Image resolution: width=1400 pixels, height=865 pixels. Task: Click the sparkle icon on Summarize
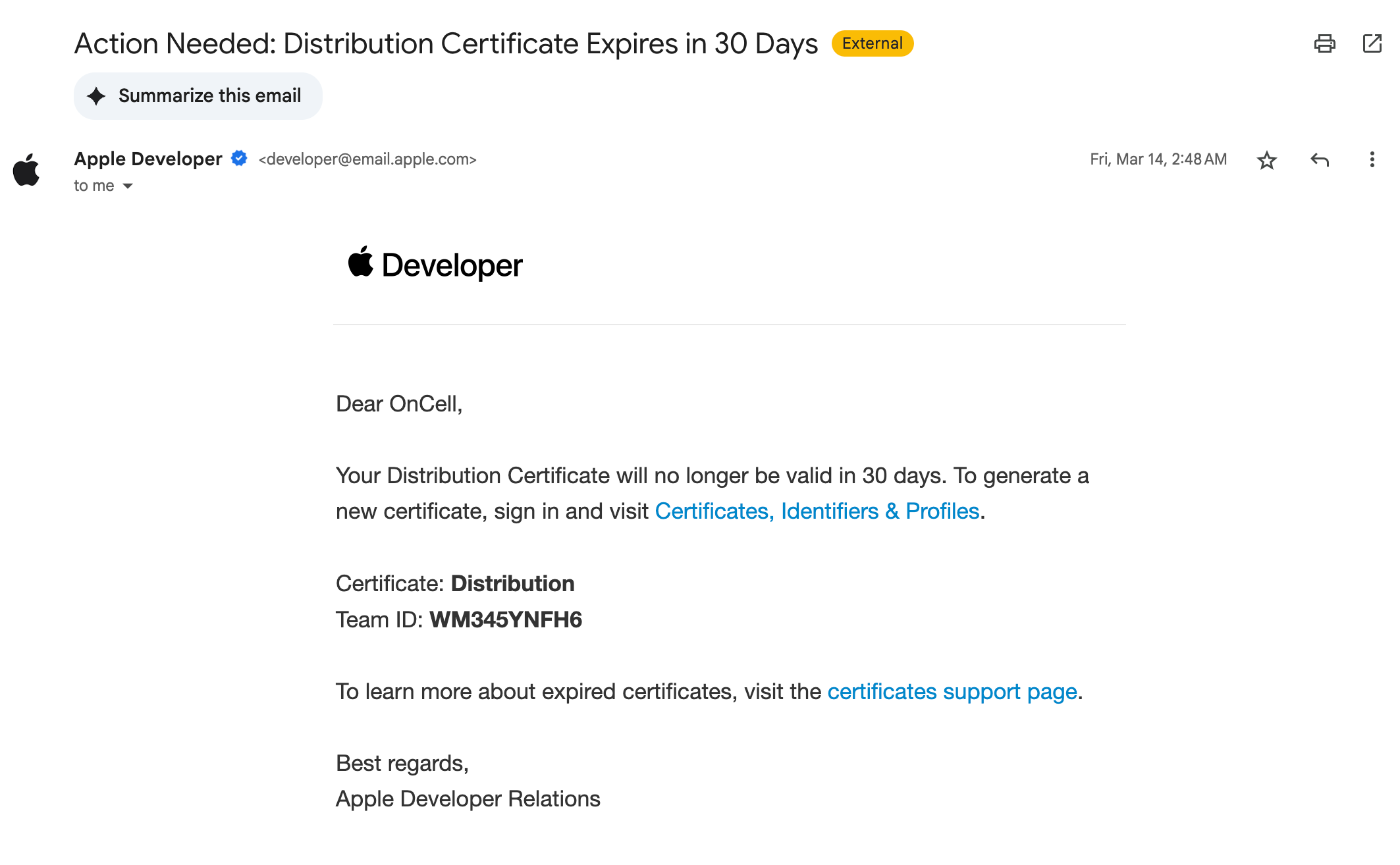point(97,96)
